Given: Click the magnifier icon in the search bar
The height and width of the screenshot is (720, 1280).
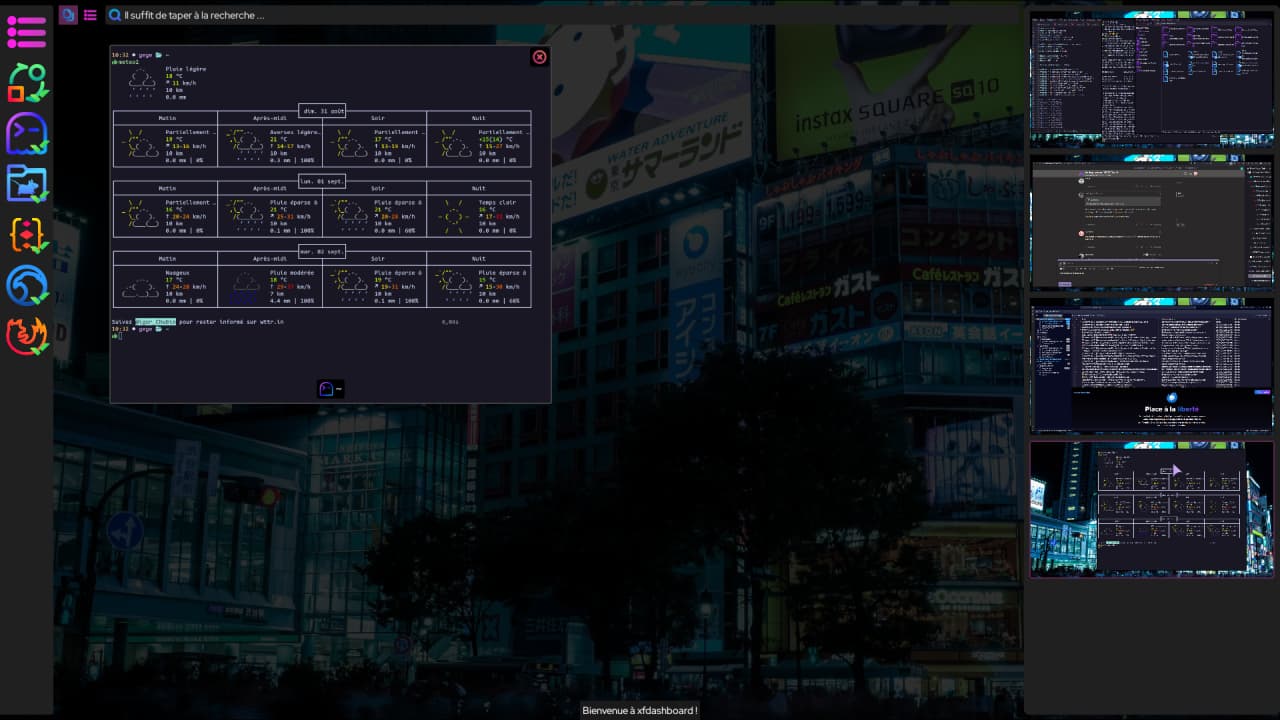Looking at the screenshot, I should click(x=115, y=15).
